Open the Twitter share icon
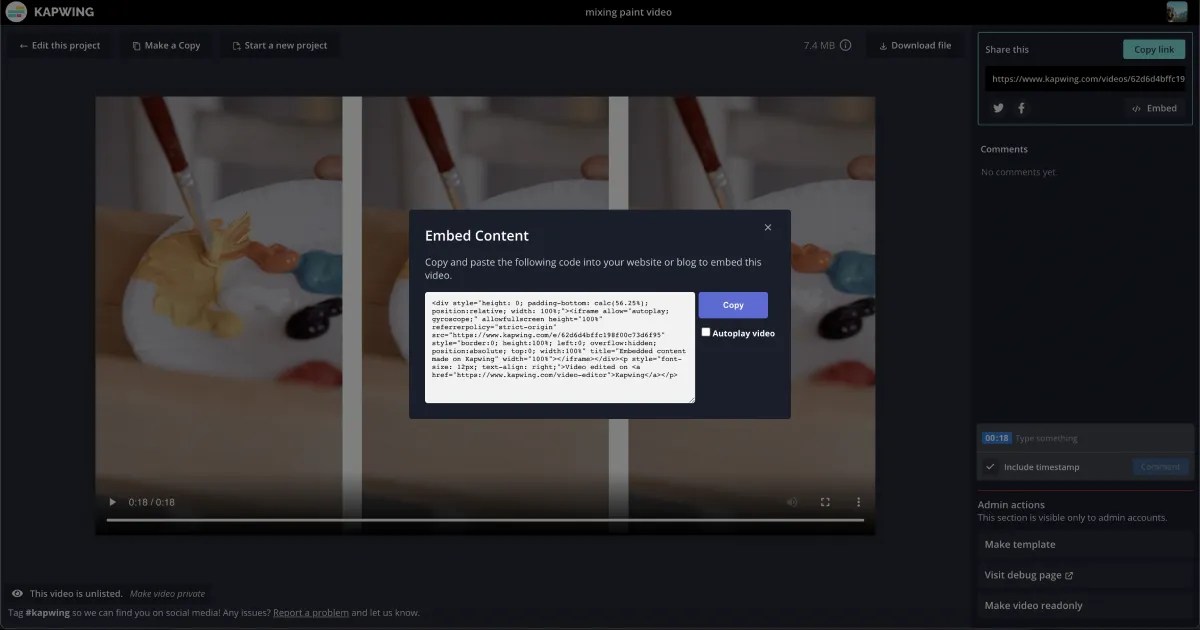Image resolution: width=1200 pixels, height=630 pixels. click(998, 108)
